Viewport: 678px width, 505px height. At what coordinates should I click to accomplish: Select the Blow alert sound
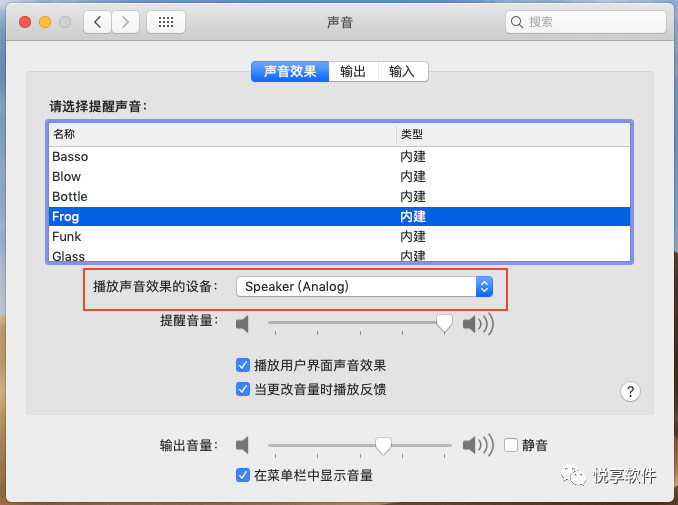click(339, 176)
